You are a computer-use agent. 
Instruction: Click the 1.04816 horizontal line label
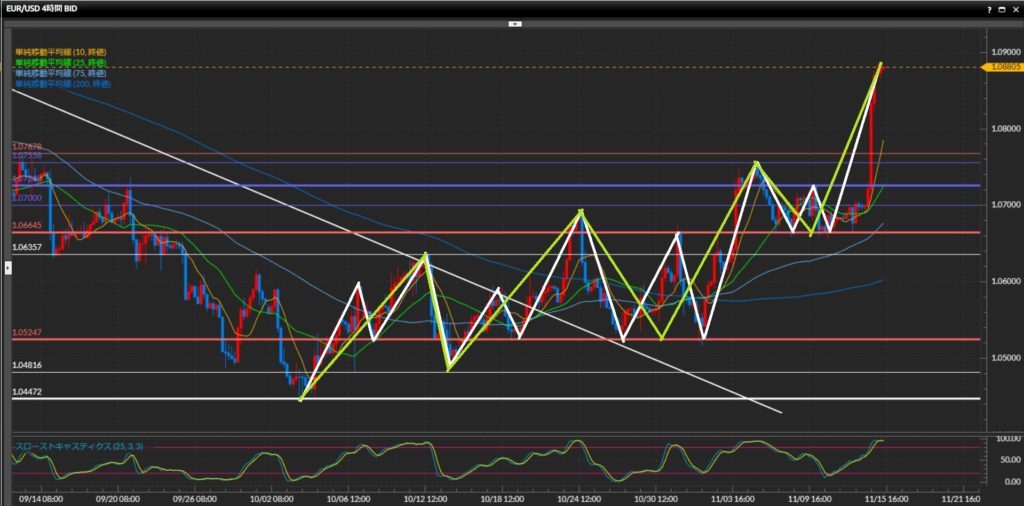click(x=27, y=366)
